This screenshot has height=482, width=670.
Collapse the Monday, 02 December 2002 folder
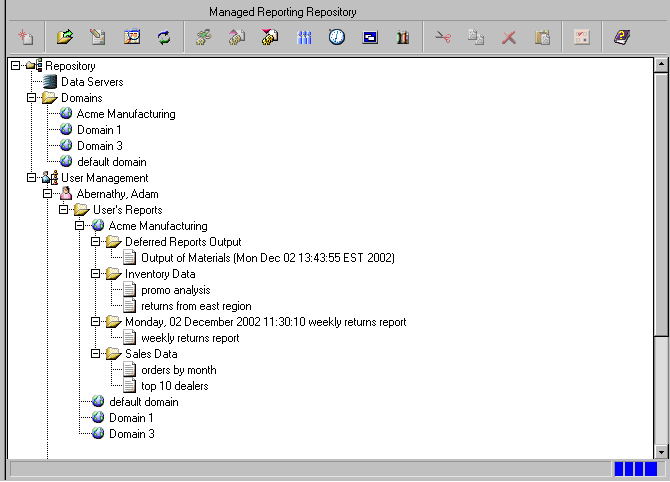tap(96, 322)
